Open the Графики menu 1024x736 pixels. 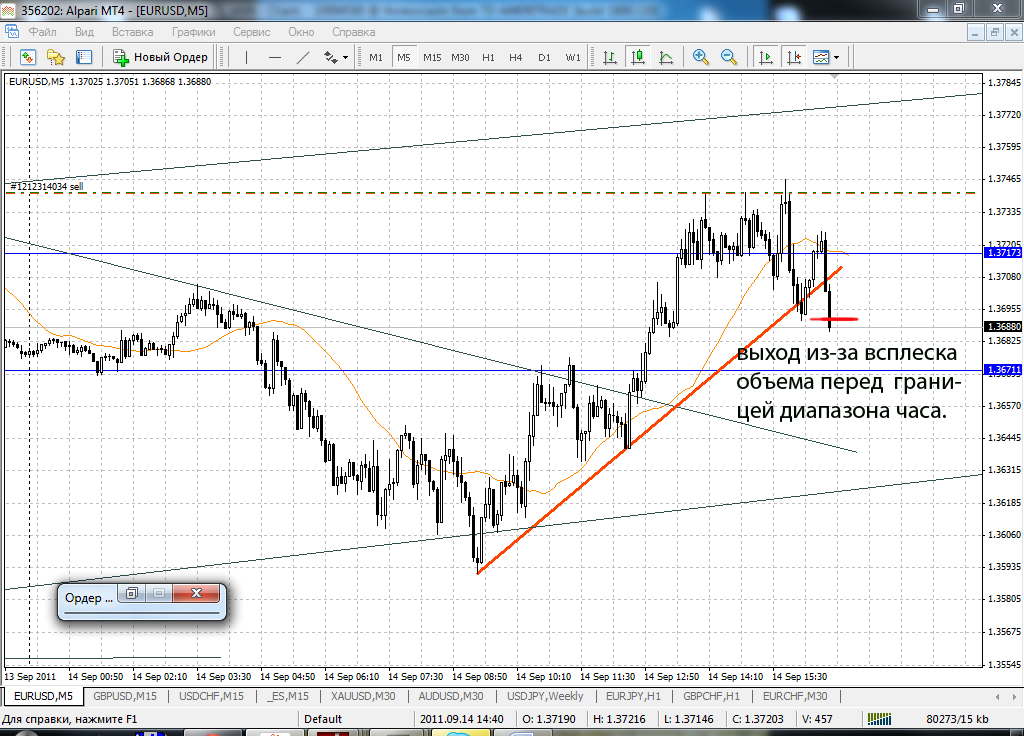(193, 32)
